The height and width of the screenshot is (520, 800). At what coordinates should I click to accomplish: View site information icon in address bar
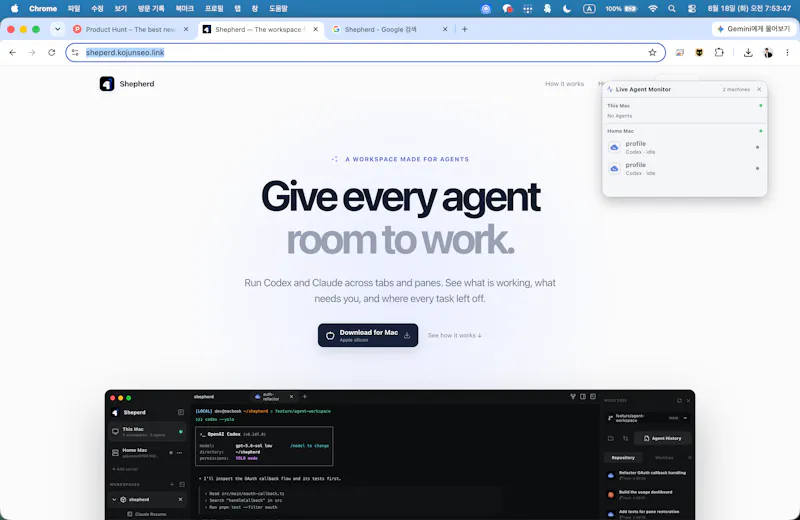75,53
